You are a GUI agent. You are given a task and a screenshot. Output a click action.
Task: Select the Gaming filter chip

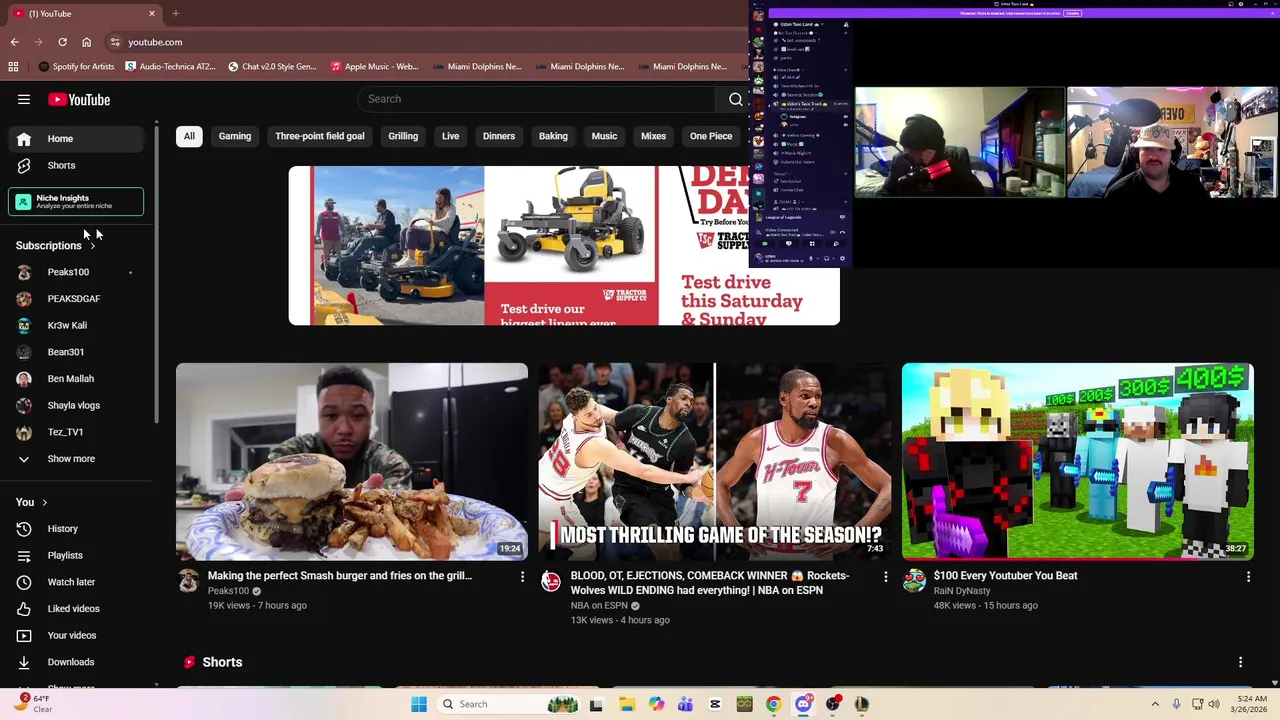tap(235, 136)
